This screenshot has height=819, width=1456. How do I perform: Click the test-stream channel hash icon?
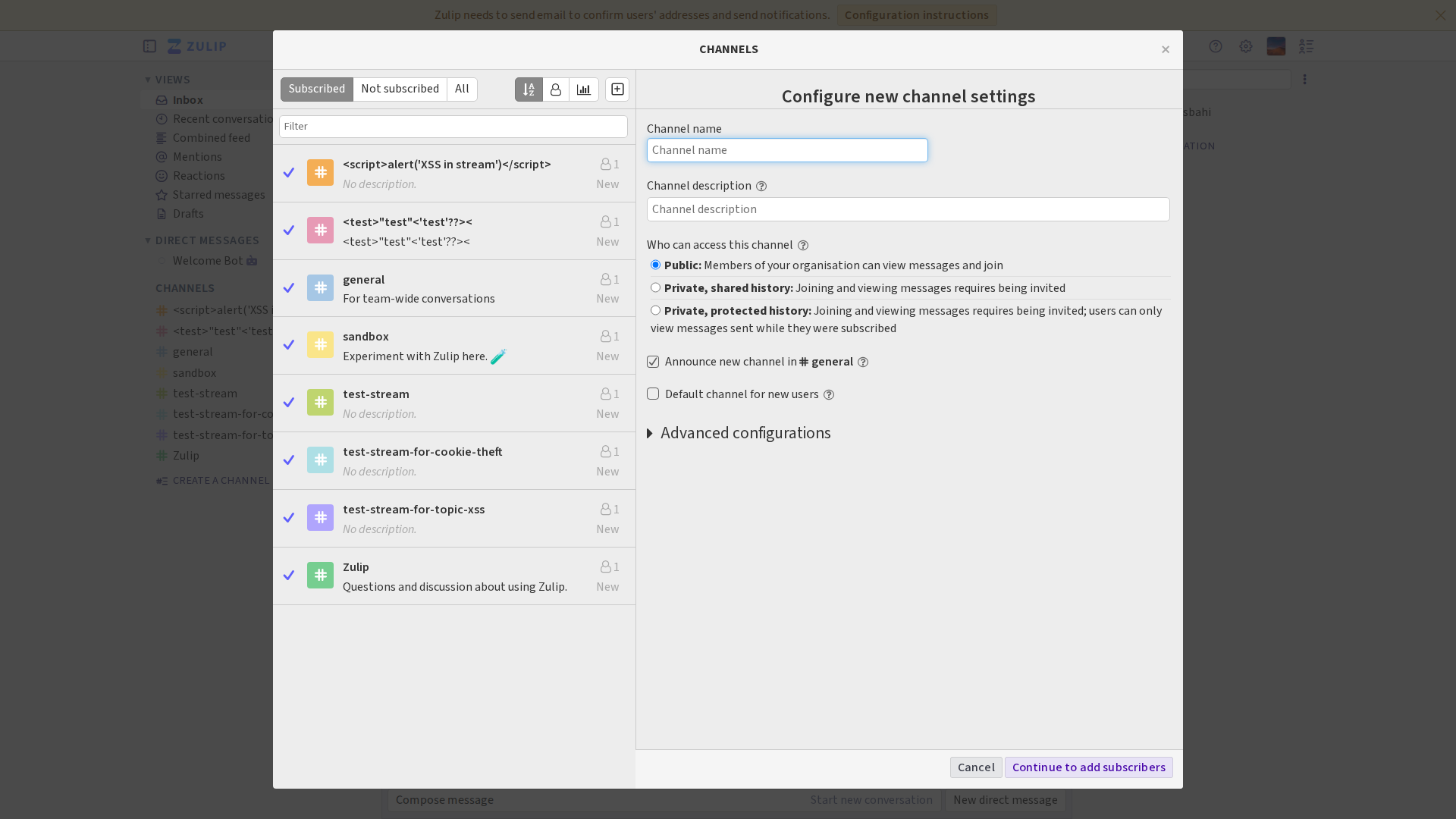click(x=320, y=403)
